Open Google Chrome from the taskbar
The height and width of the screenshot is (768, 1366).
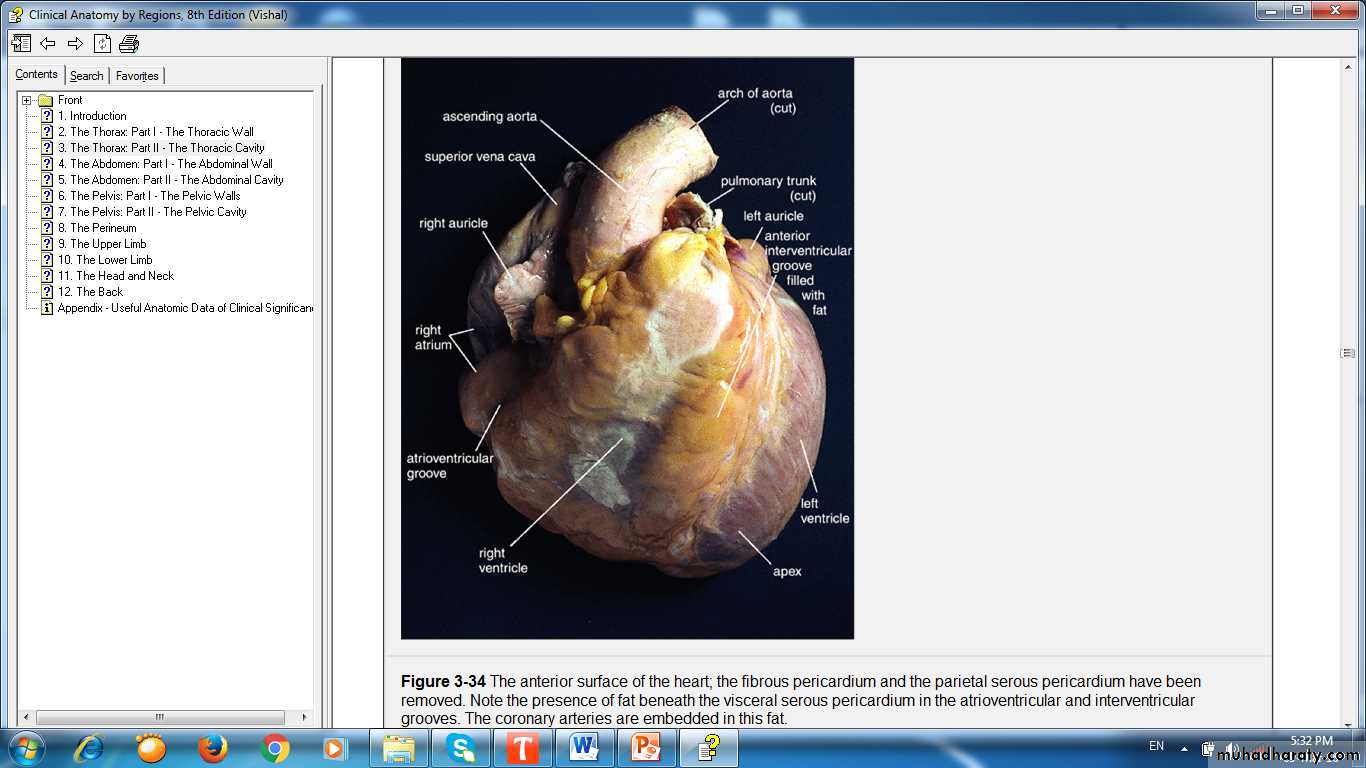tap(274, 748)
